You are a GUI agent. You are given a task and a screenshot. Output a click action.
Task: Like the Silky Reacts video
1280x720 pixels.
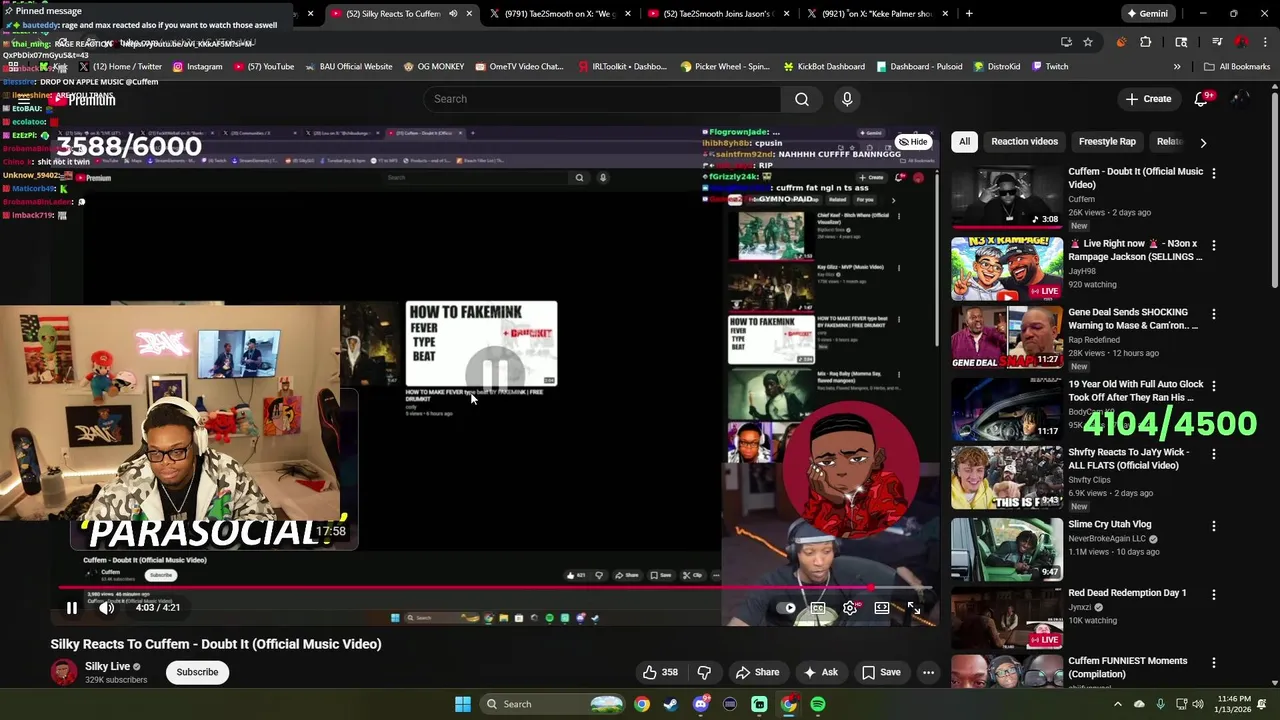tap(659, 673)
